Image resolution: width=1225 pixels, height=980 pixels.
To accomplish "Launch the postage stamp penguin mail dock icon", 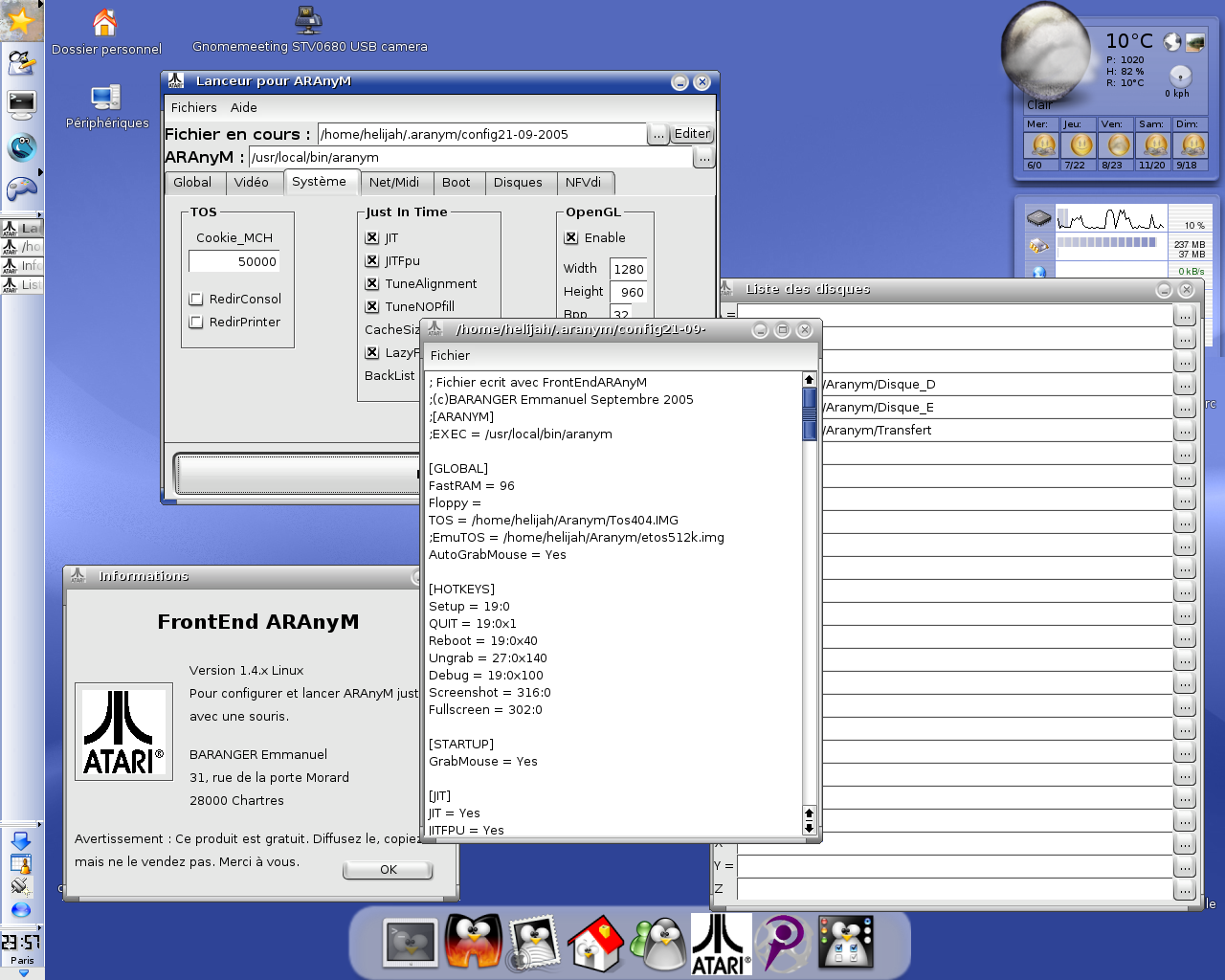I will pyautogui.click(x=534, y=944).
